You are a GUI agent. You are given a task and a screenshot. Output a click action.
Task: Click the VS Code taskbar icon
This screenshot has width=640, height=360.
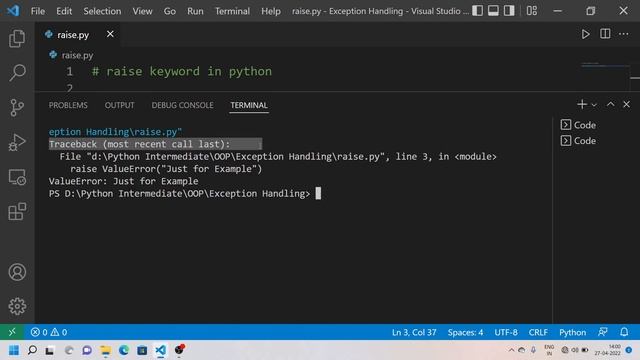click(160, 350)
